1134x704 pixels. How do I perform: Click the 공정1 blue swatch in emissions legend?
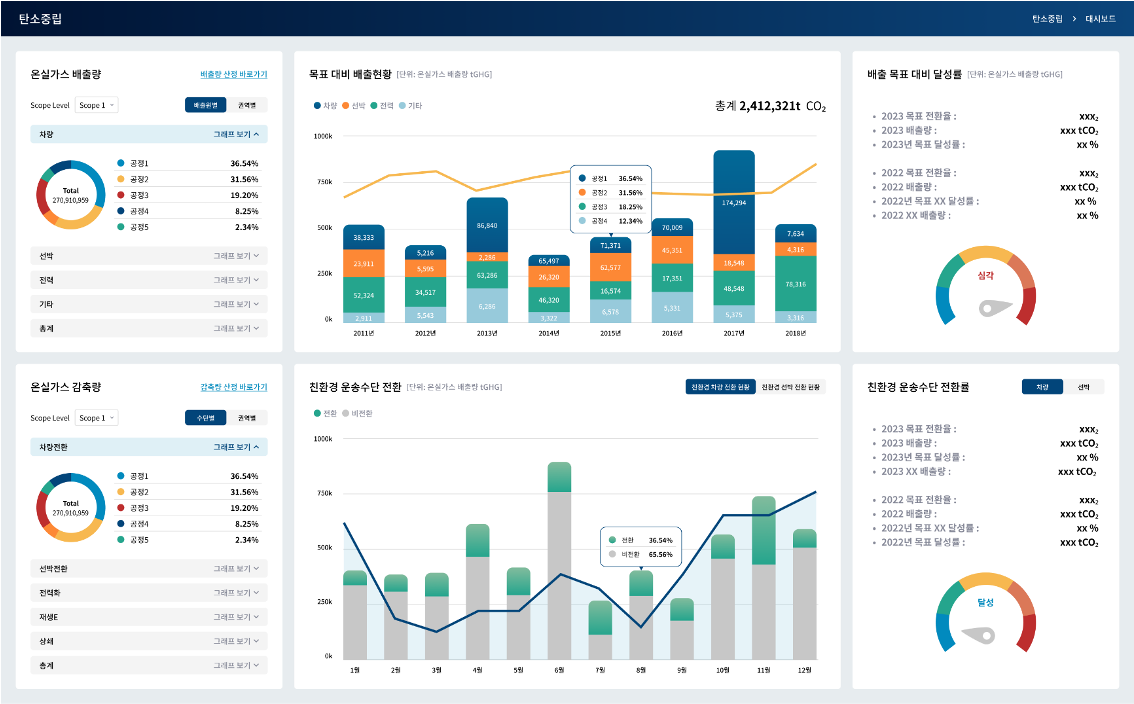click(x=121, y=163)
